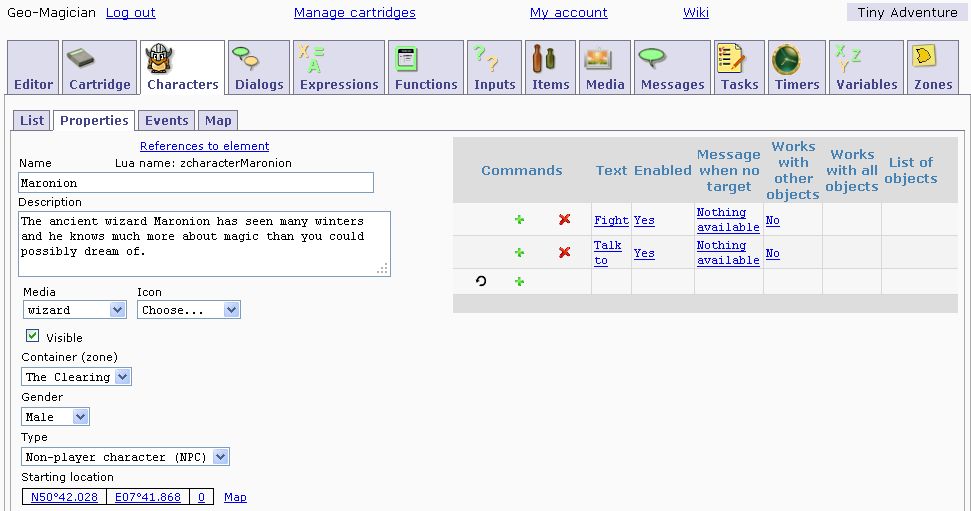Click green plus in Fight command row
This screenshot has width=971, height=511.
click(519, 220)
